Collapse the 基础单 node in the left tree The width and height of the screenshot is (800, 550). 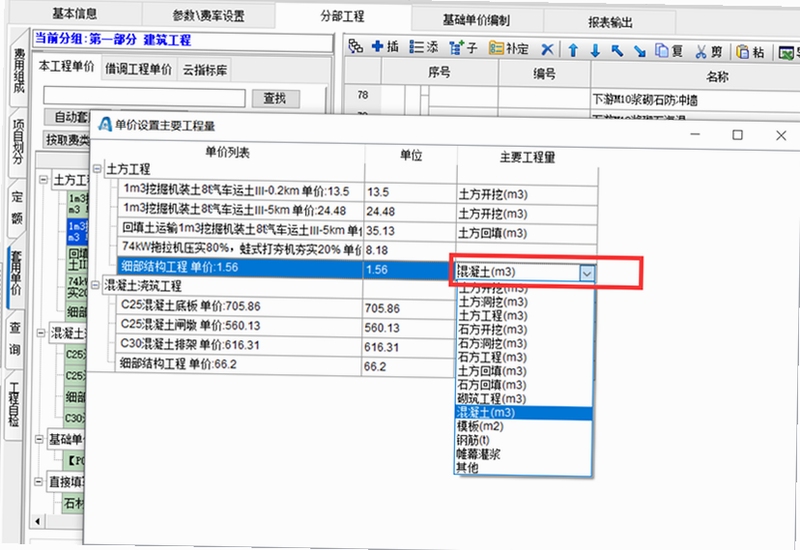[x=39, y=438]
